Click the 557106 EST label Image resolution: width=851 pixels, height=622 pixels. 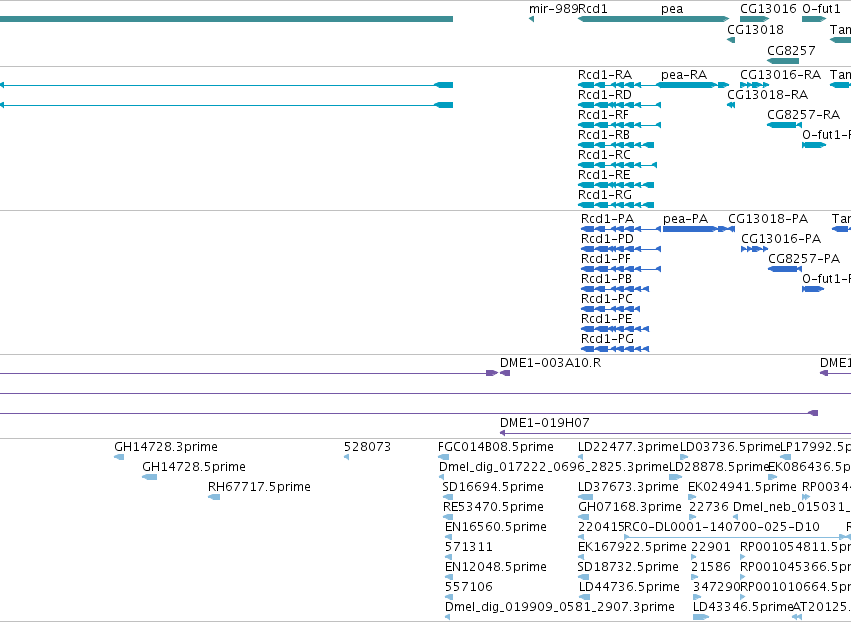pyautogui.click(x=469, y=587)
